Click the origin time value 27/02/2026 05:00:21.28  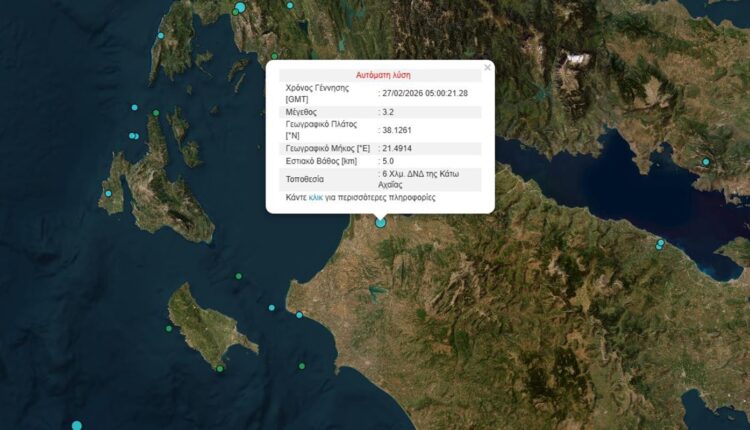click(x=424, y=93)
